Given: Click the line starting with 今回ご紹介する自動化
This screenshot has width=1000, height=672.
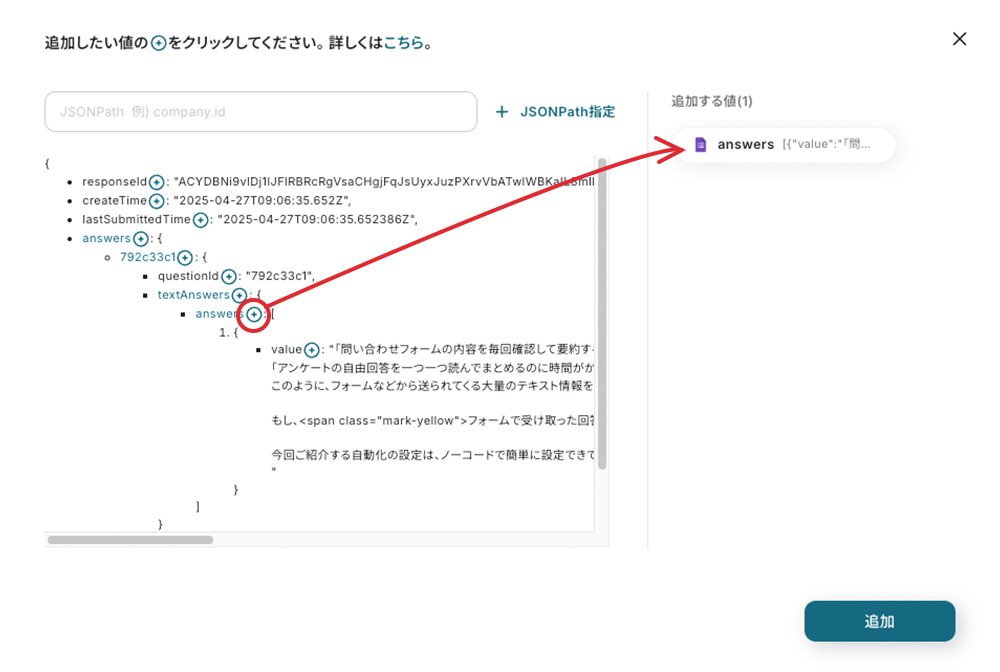Looking at the screenshot, I should pyautogui.click(x=432, y=455).
